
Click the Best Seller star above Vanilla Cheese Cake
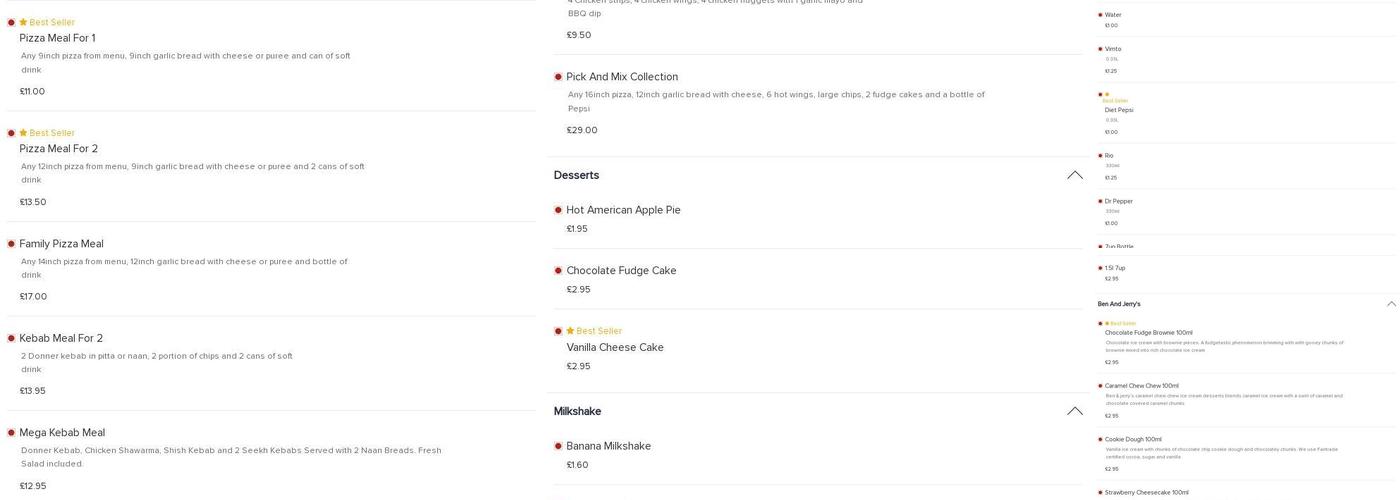click(570, 331)
